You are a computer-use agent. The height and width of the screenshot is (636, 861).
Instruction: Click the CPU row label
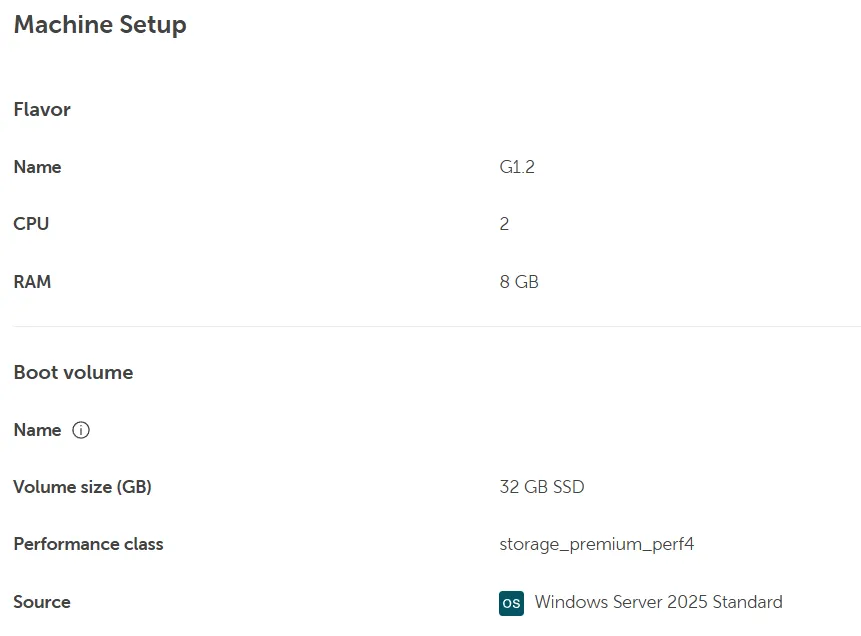click(x=31, y=224)
